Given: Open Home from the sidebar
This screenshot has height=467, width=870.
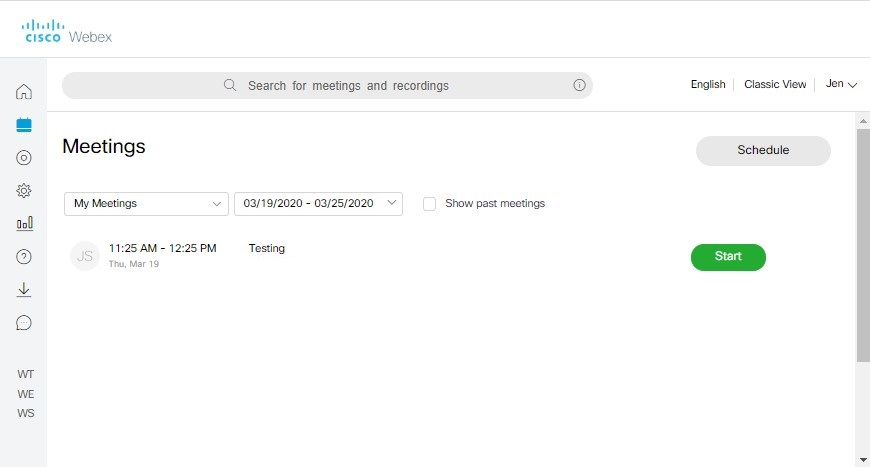Looking at the screenshot, I should (x=24, y=92).
